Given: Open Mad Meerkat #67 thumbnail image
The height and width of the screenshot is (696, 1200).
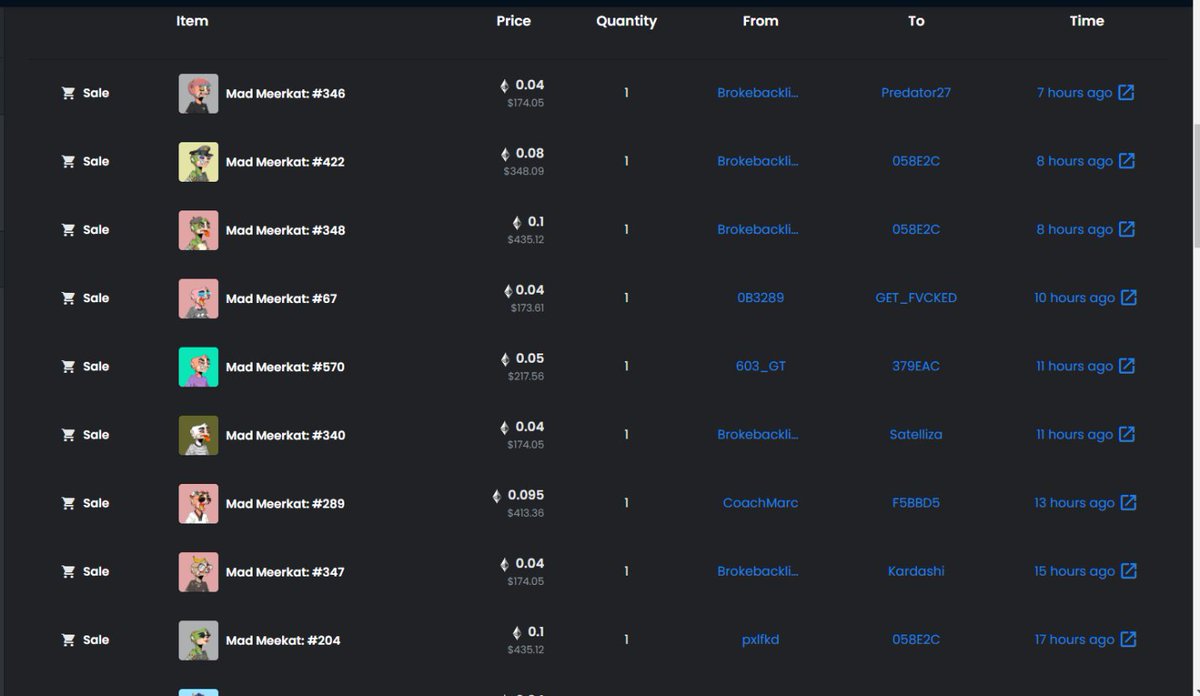Looking at the screenshot, I should tap(198, 298).
